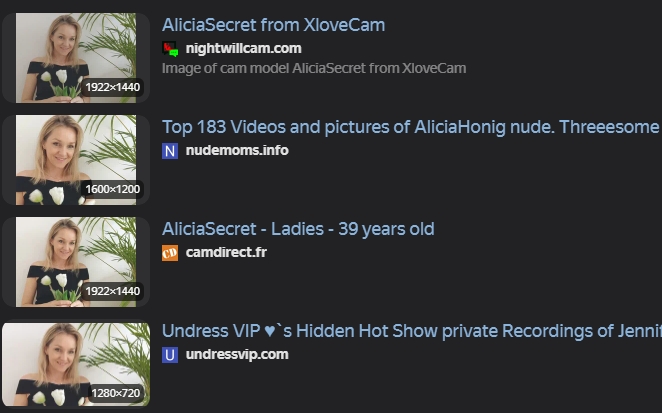Image resolution: width=662 pixels, height=413 pixels.
Task: Click the 1280×720 size badge
Action: pos(115,393)
